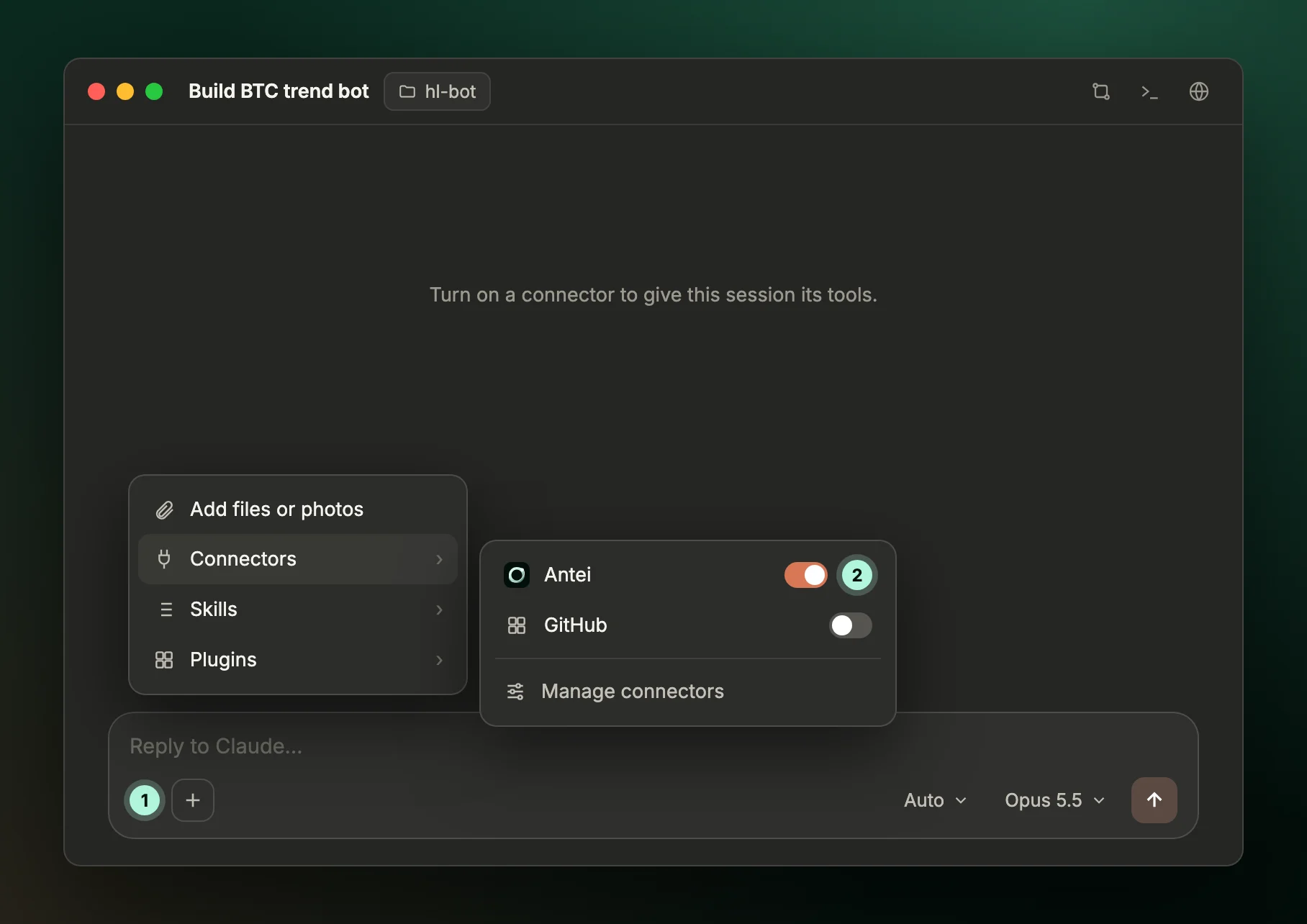Image resolution: width=1307 pixels, height=924 pixels.
Task: Focus the Reply to Claude input field
Action: pos(652,746)
